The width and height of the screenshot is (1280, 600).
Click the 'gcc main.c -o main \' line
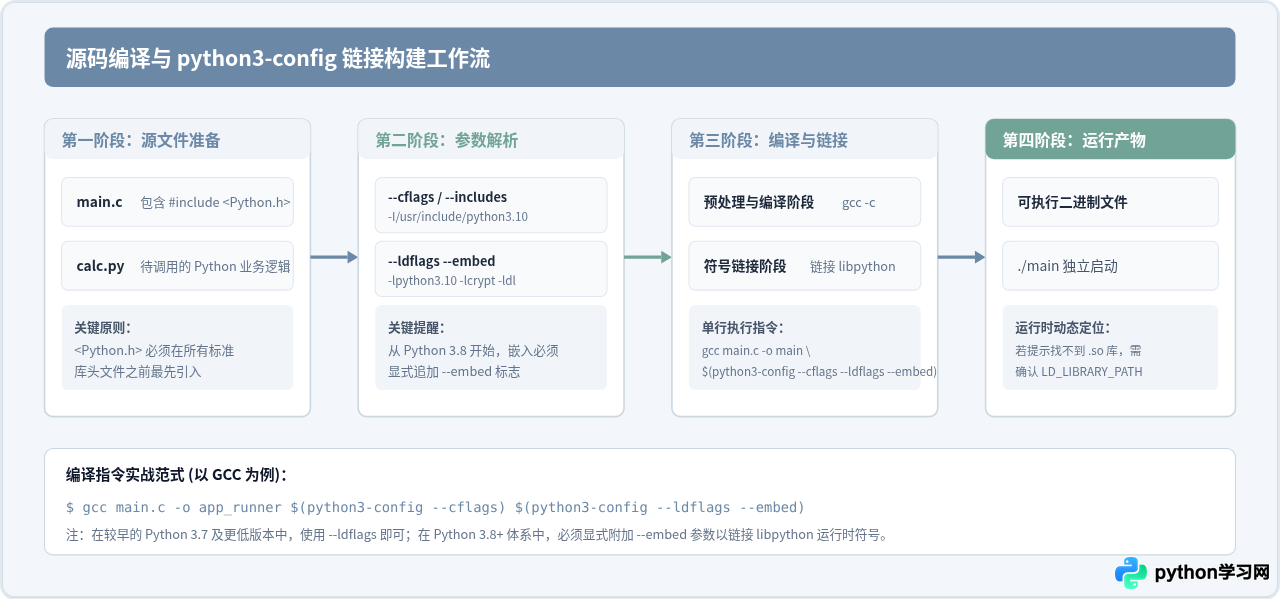coord(758,351)
